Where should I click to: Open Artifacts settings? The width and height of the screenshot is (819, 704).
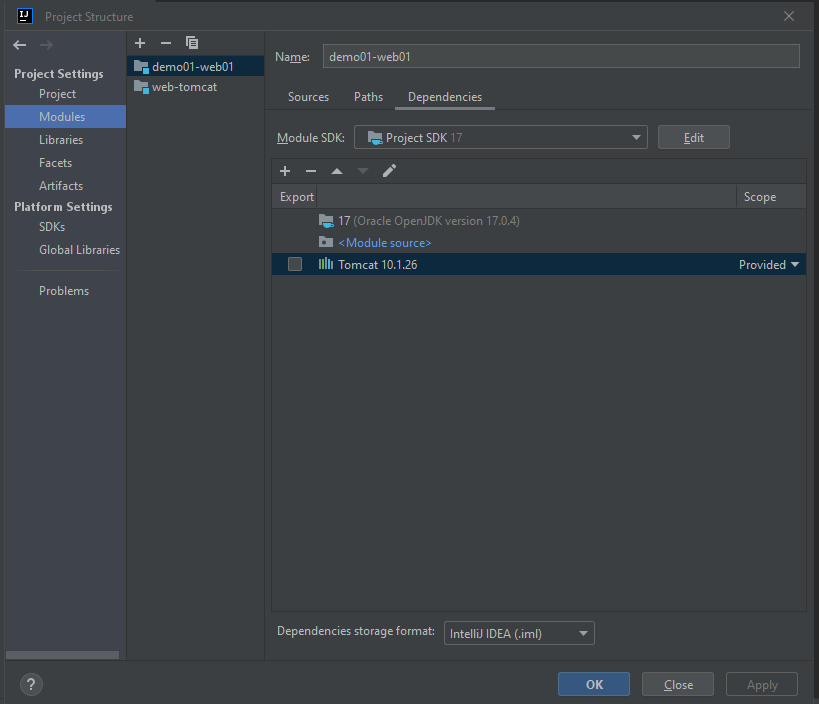61,185
